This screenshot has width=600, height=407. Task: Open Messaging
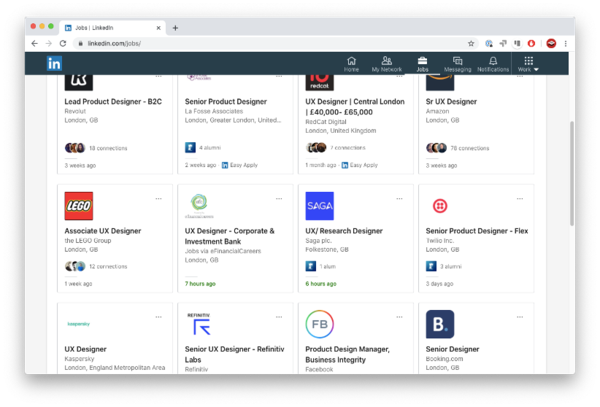[457, 64]
